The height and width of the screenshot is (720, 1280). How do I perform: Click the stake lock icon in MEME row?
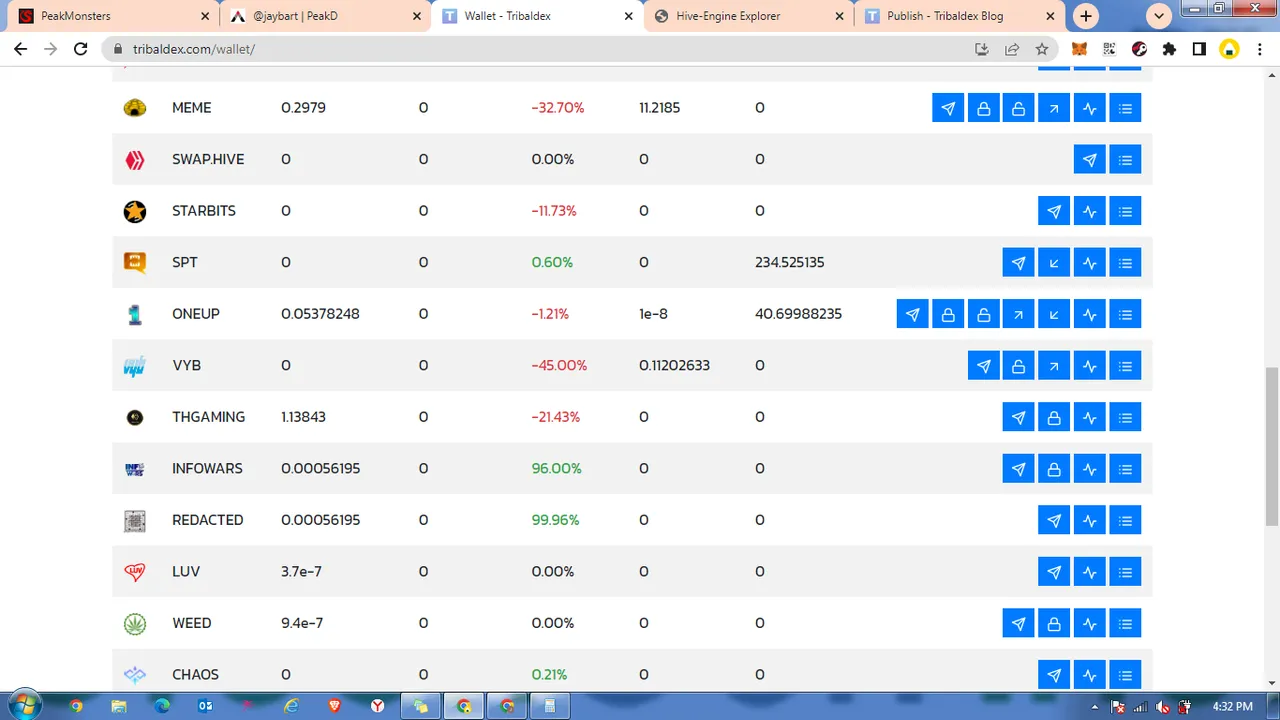[x=984, y=108]
